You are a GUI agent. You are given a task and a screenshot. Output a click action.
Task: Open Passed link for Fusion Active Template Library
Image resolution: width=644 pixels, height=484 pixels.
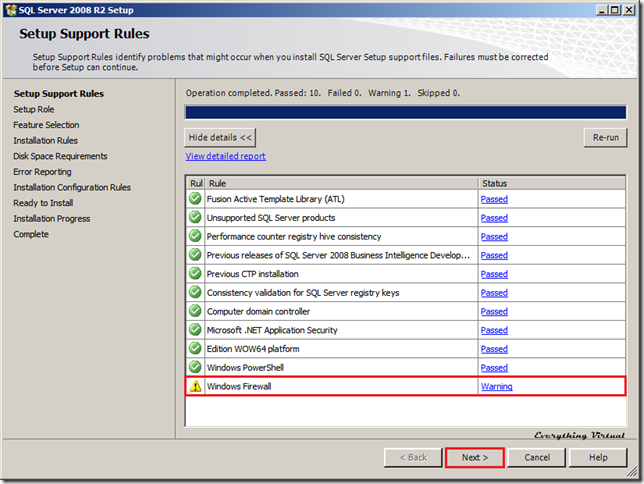494,199
